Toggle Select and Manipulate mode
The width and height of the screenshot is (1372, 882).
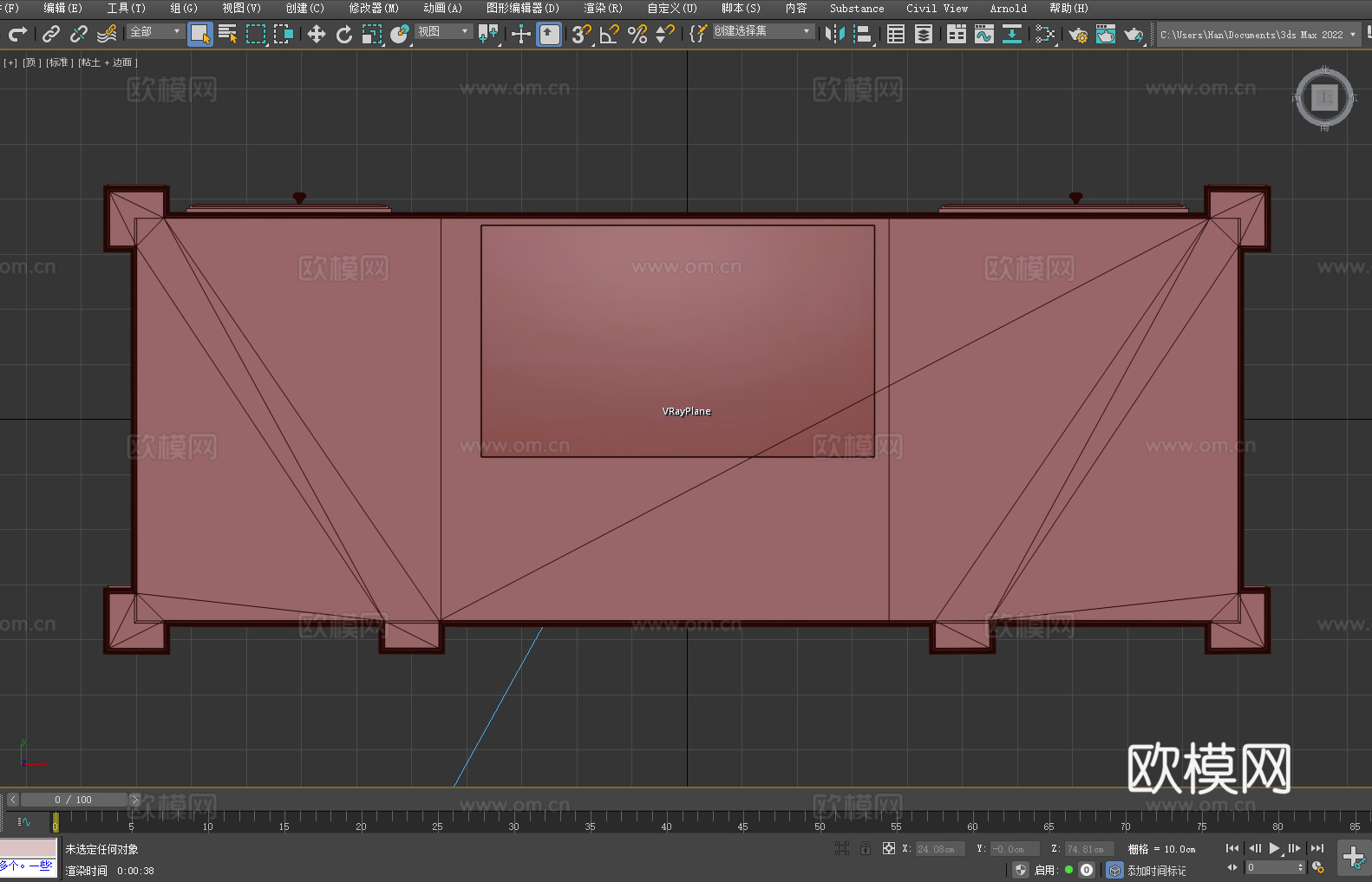click(520, 34)
